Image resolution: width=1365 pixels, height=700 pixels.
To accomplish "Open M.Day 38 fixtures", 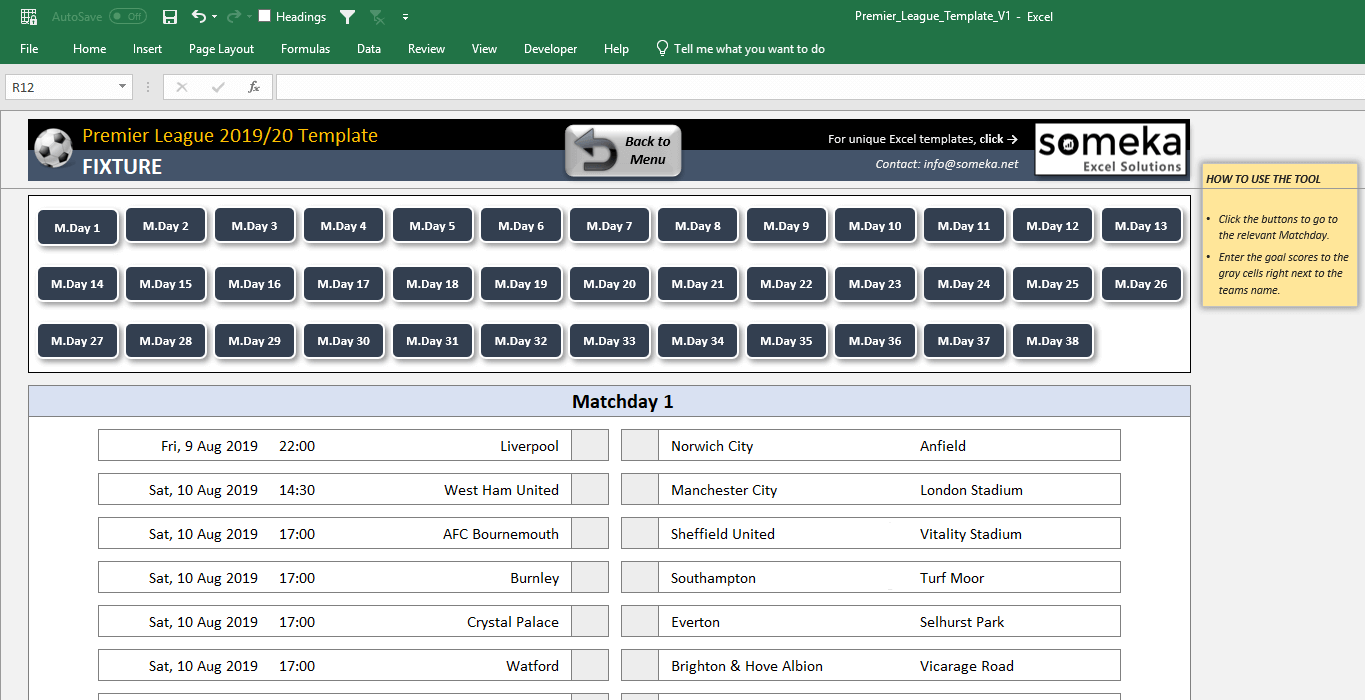I will (x=1052, y=341).
